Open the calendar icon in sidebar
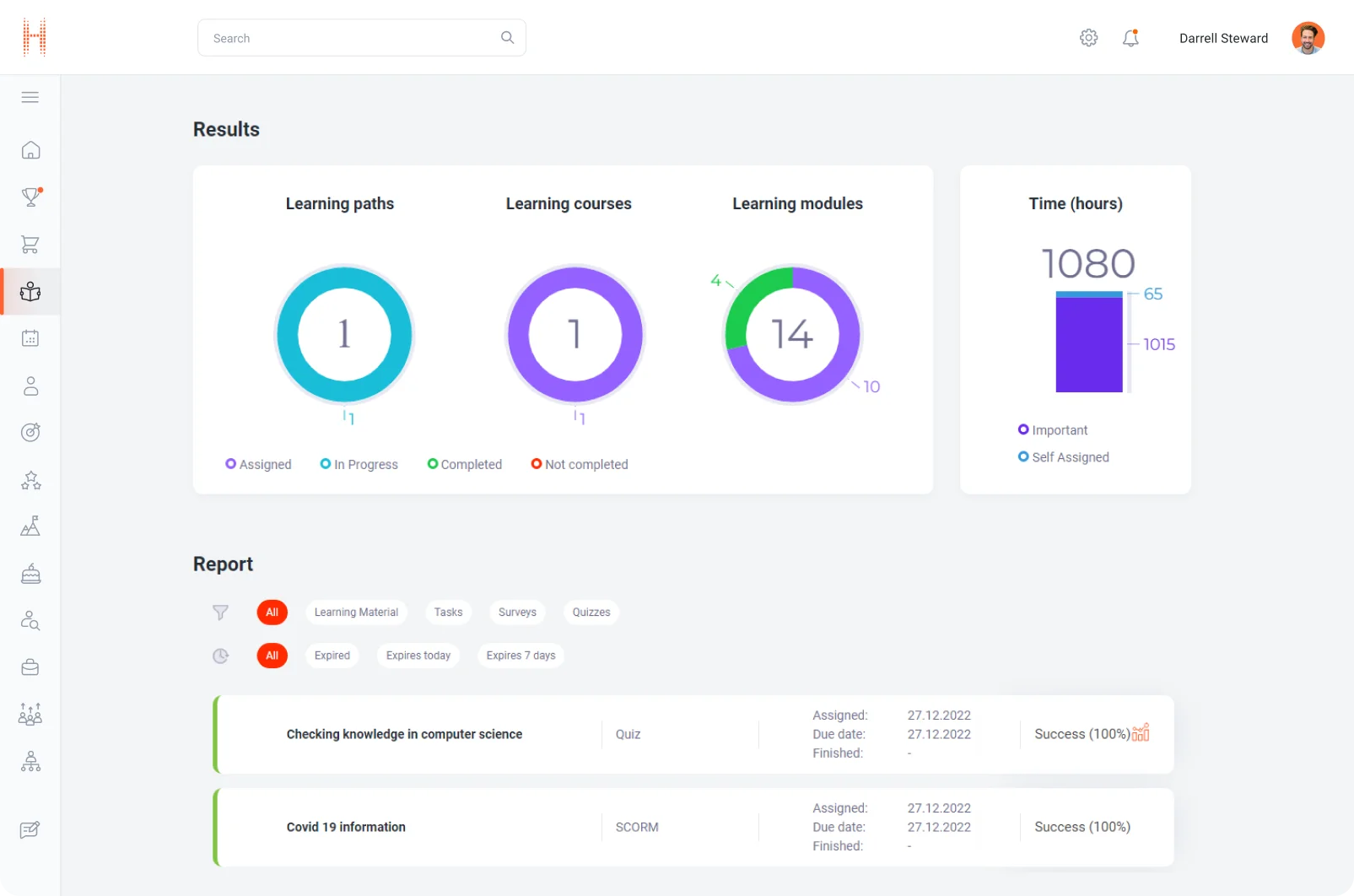 point(30,338)
